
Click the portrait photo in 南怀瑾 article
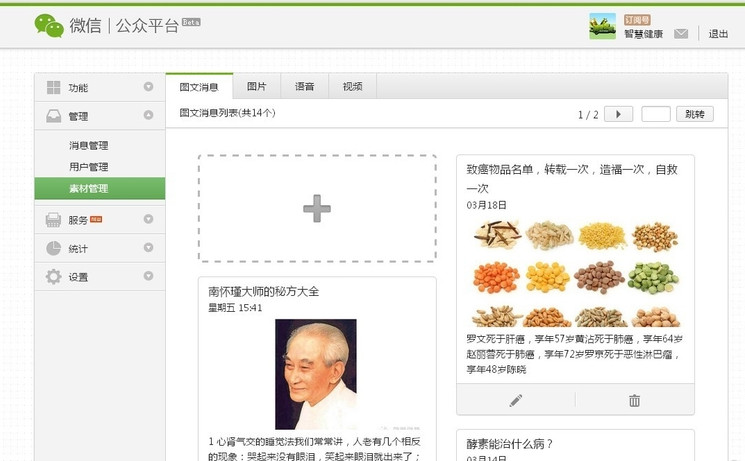316,374
